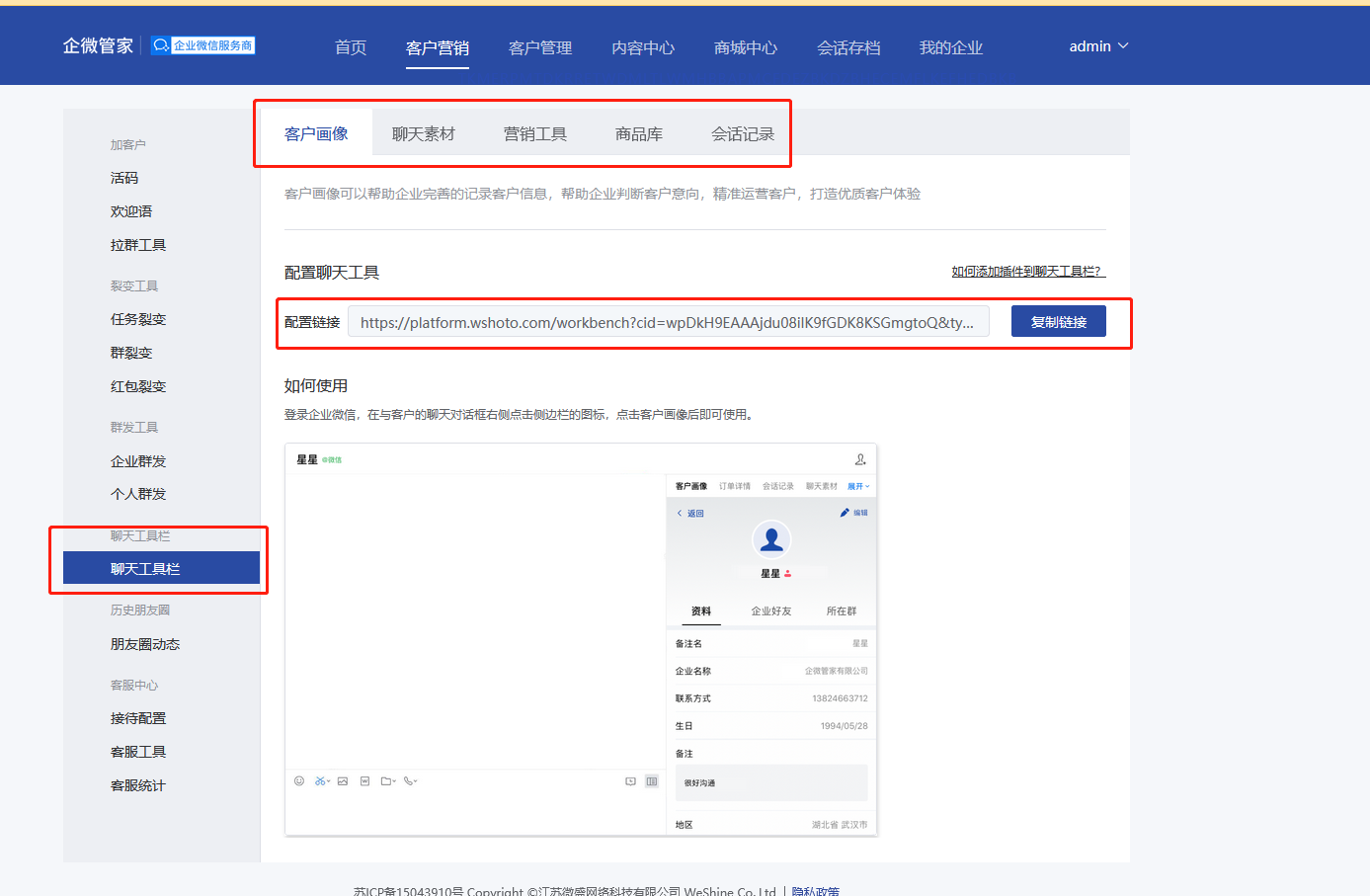Screen dimensions: 1370x896
Task: Click the phone call icon in demo chat
Action: (x=408, y=781)
